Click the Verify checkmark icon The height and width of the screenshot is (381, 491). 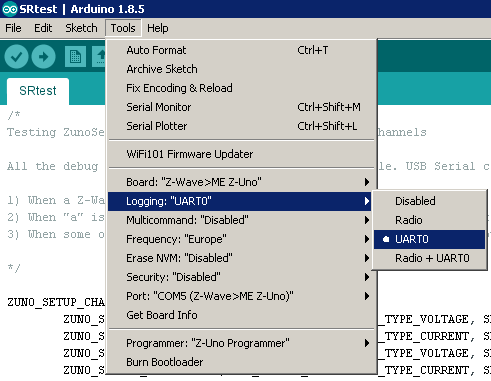[16, 57]
